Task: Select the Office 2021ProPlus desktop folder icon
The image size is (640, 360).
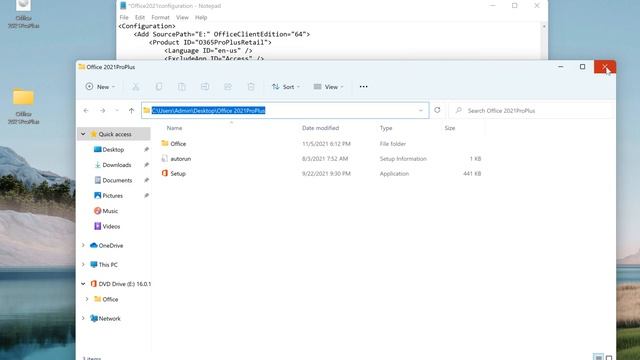Action: (23, 107)
